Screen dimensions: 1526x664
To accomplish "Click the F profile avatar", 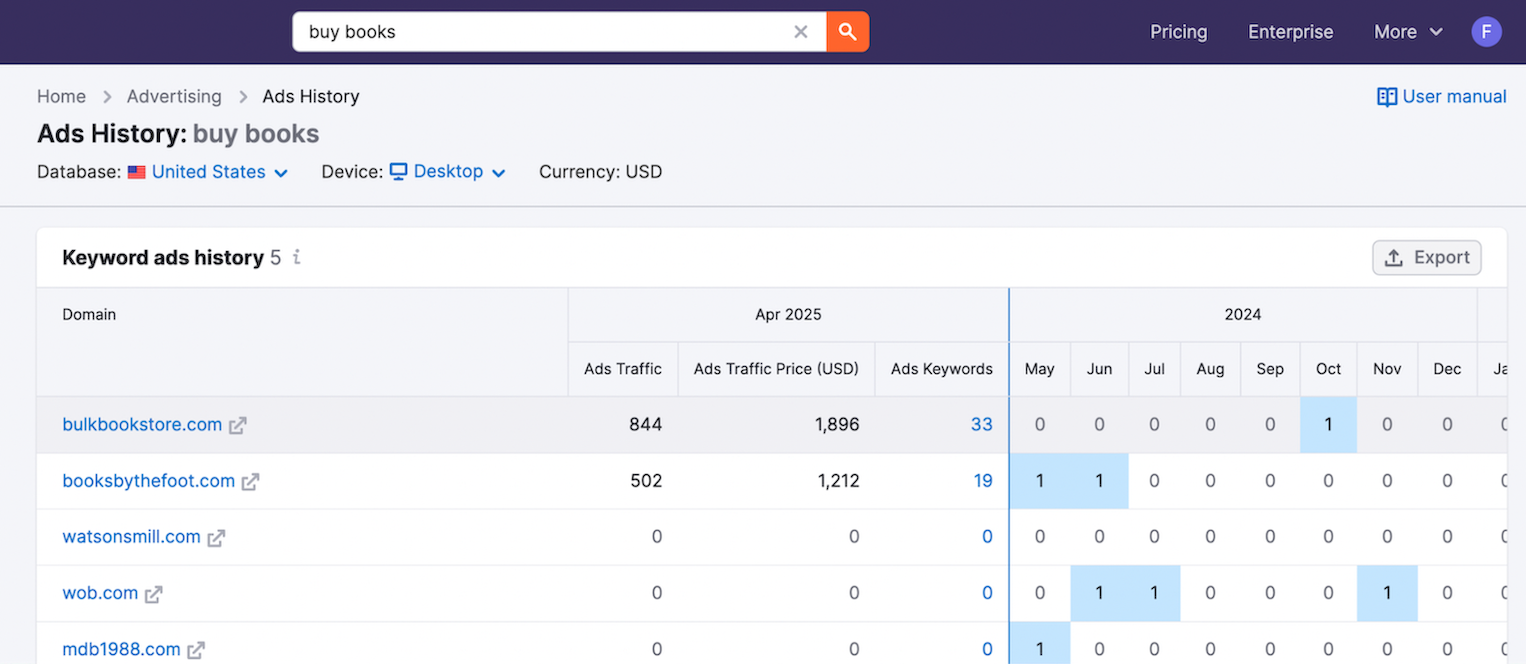I will pyautogui.click(x=1487, y=31).
